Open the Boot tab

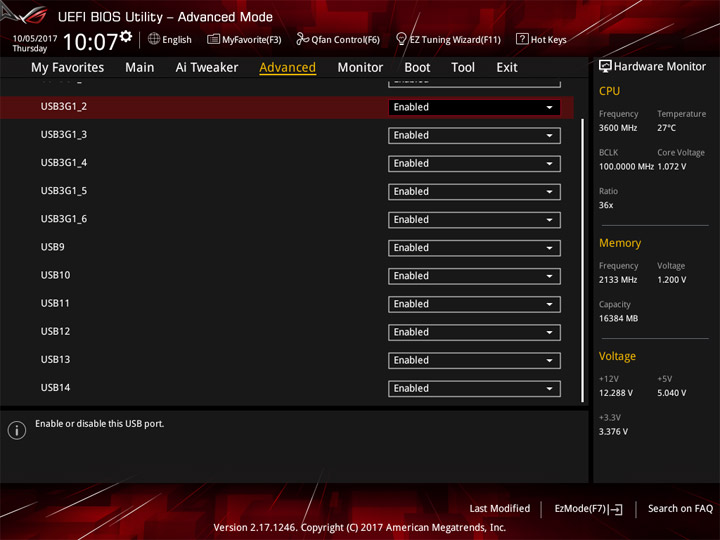(x=417, y=68)
